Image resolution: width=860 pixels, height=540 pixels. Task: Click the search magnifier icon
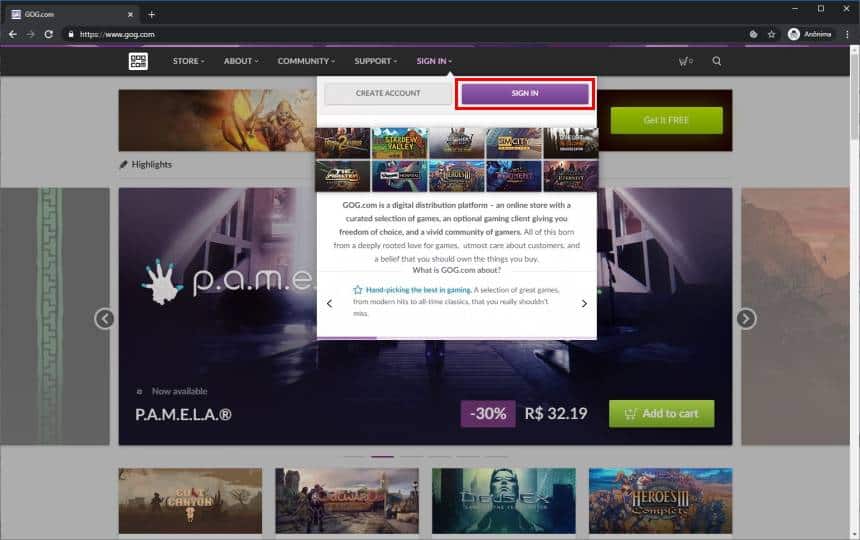click(x=716, y=61)
